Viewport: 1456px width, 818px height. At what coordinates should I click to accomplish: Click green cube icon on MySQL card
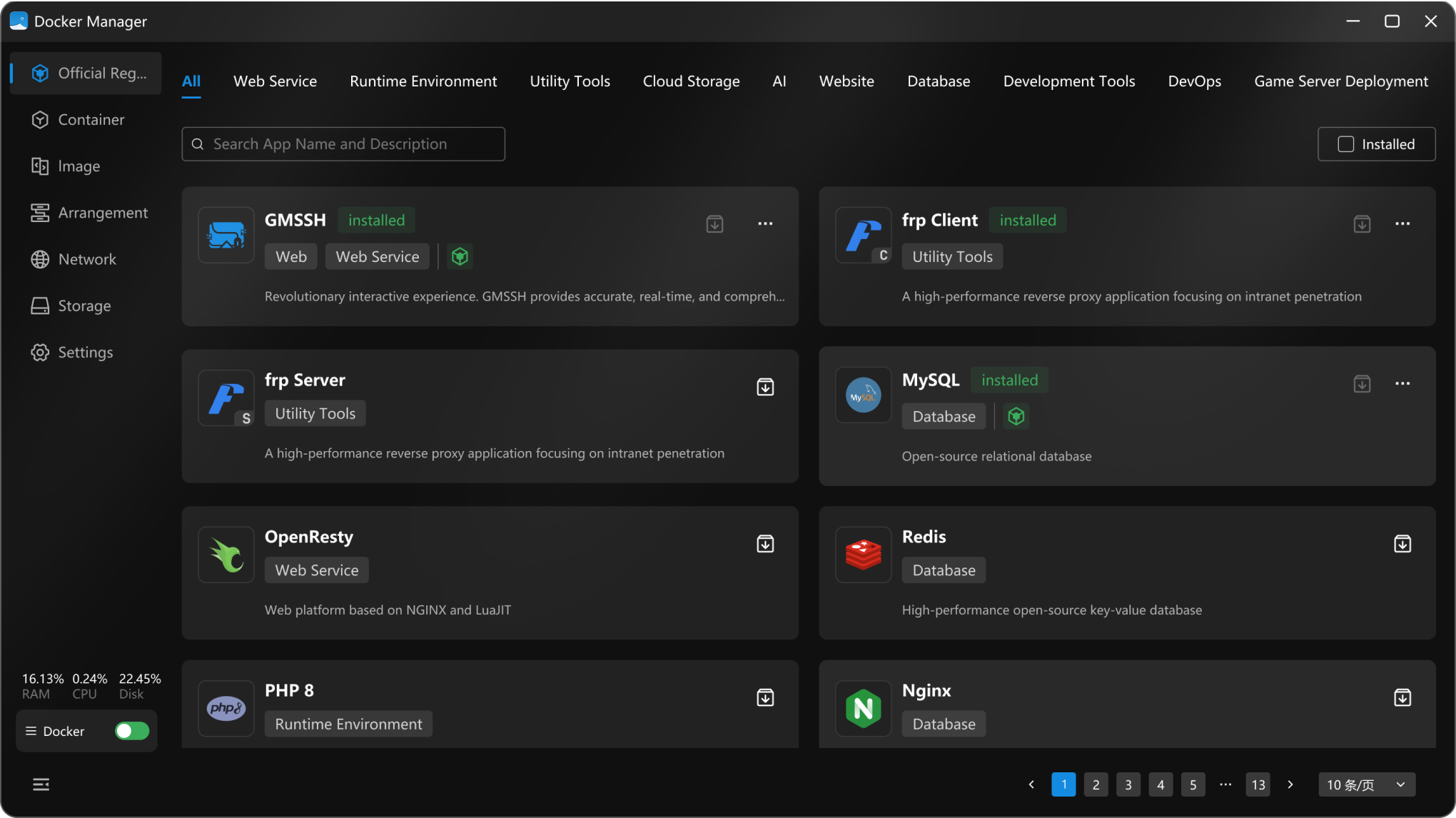[x=1016, y=416]
